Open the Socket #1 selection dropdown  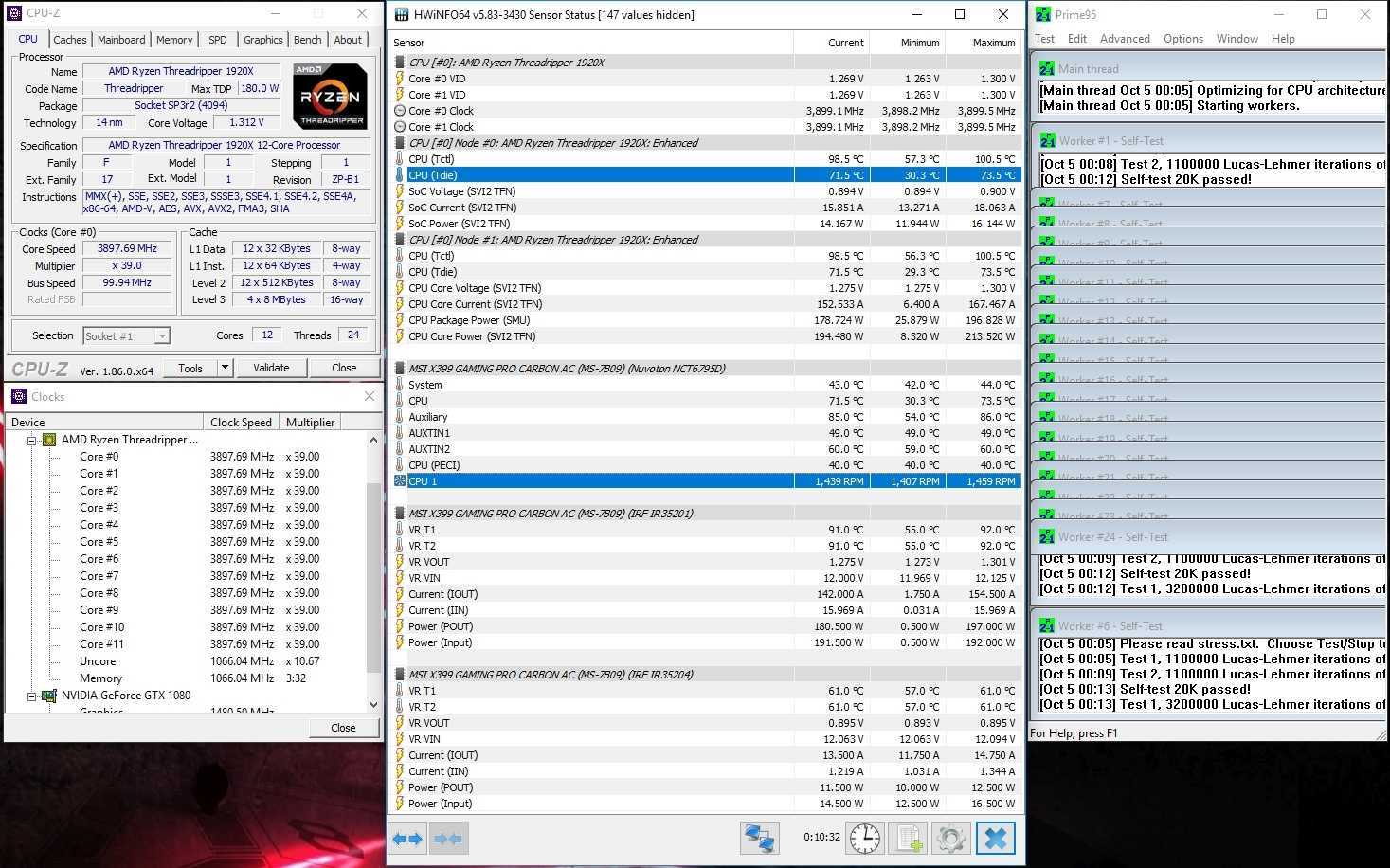coord(162,335)
